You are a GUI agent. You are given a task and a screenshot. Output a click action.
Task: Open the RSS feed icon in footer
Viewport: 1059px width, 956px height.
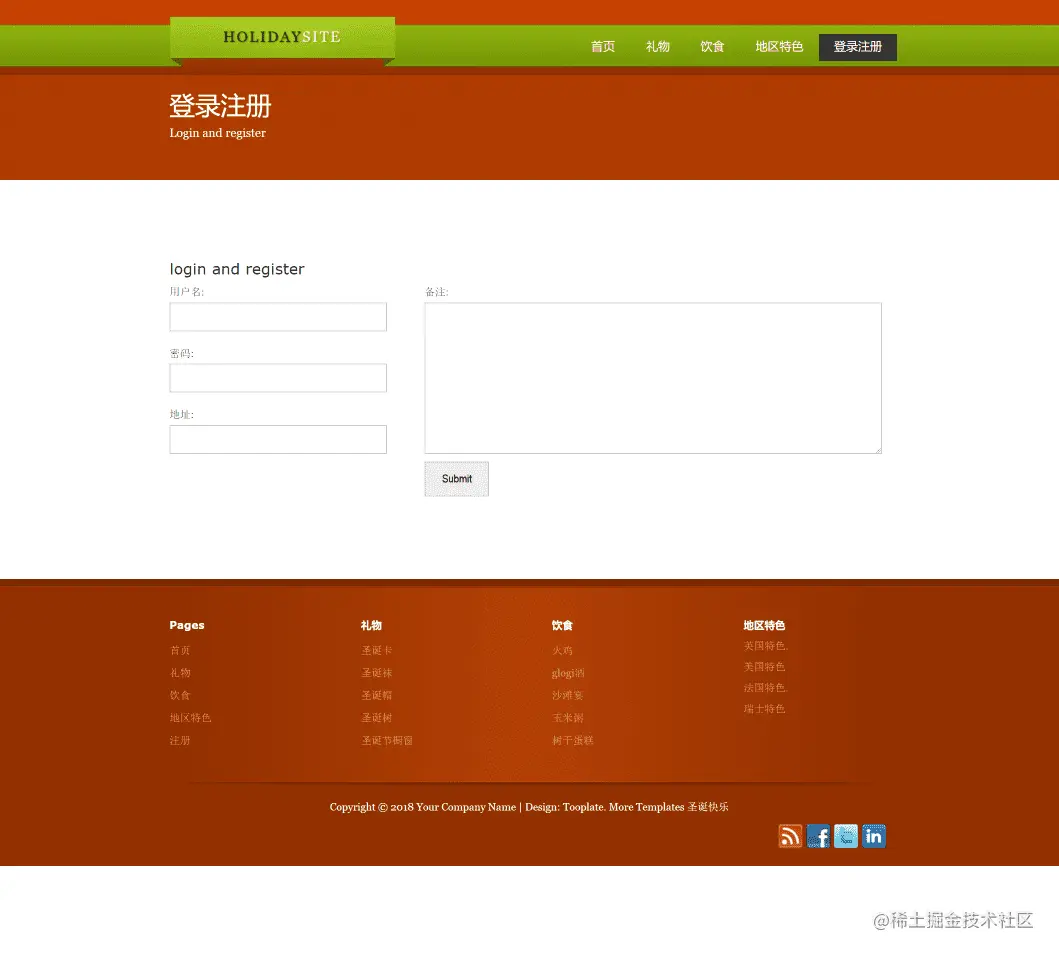790,836
